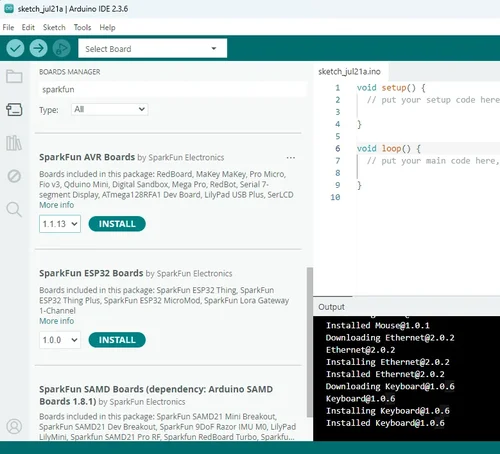Open the user account profile icon

(14, 426)
